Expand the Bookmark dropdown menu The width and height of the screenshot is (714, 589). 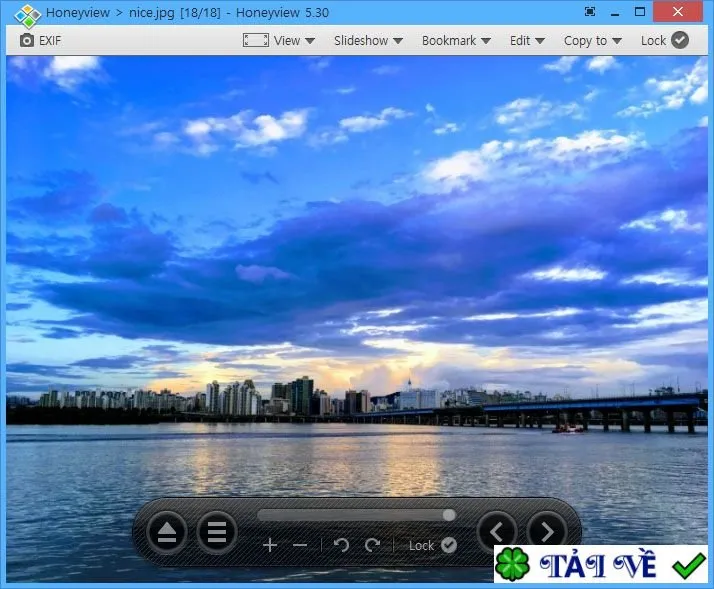tap(456, 41)
